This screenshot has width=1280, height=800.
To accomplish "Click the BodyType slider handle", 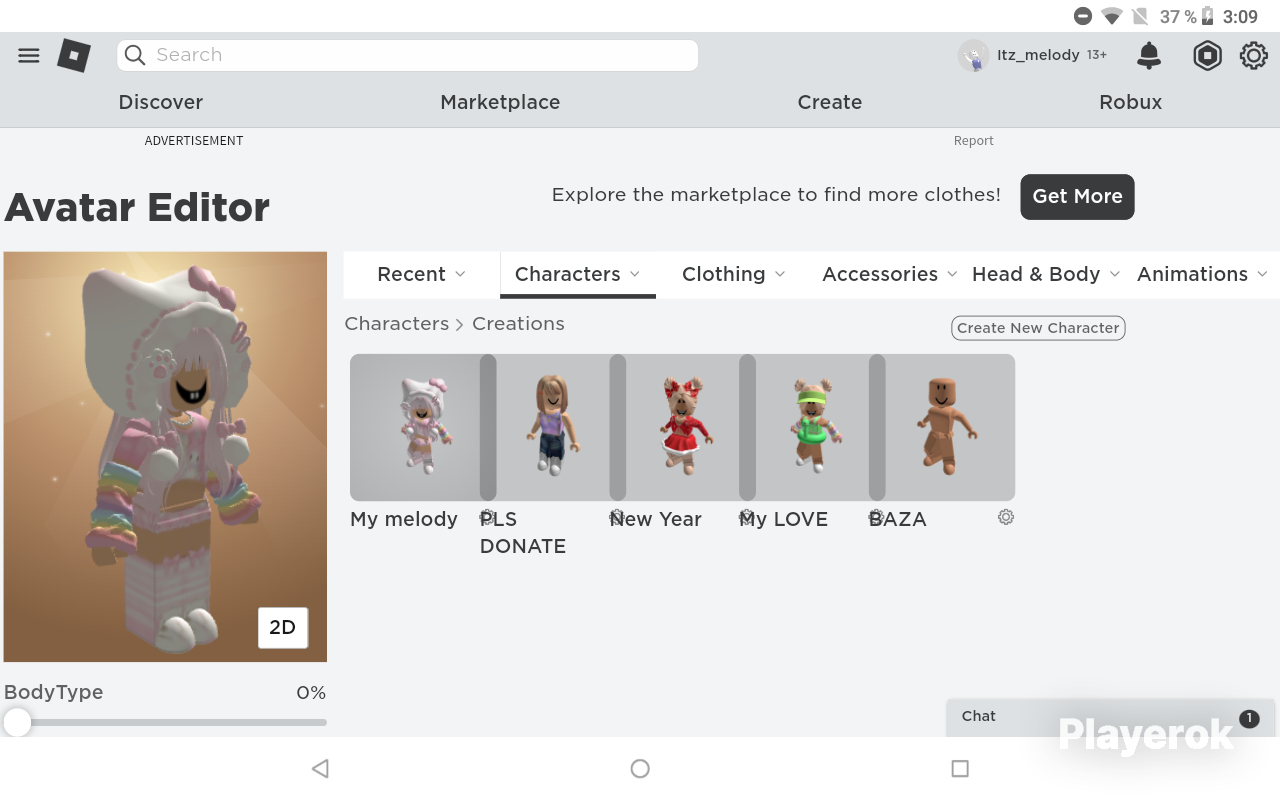I will pyautogui.click(x=17, y=722).
